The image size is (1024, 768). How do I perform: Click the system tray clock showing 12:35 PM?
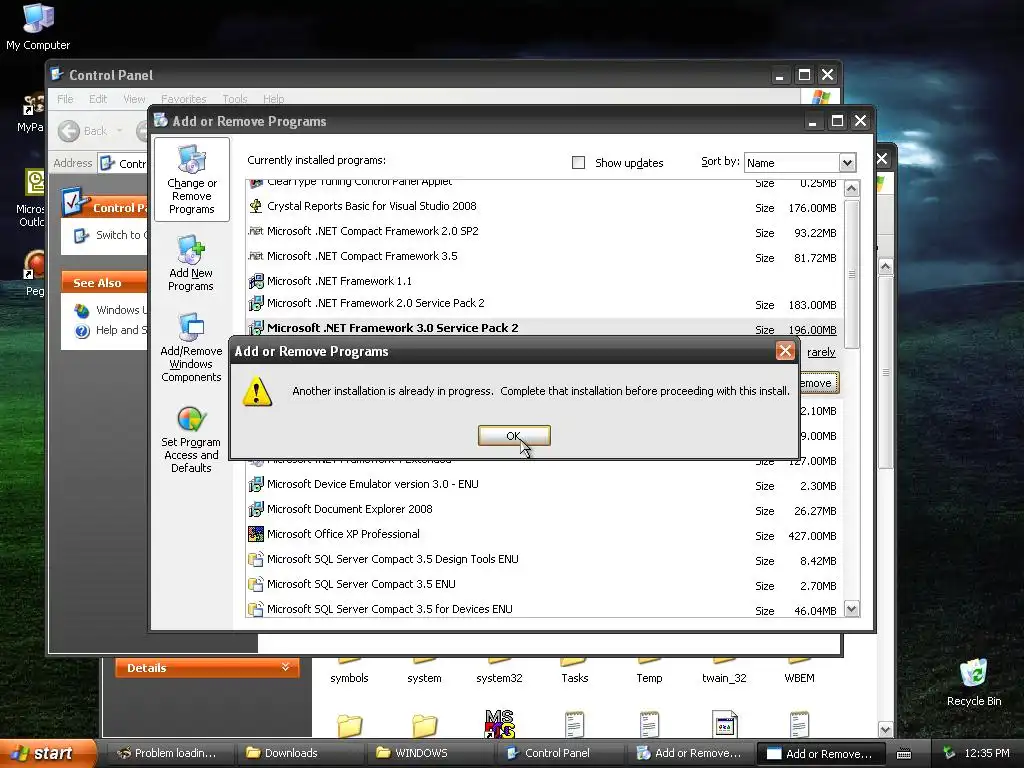987,753
